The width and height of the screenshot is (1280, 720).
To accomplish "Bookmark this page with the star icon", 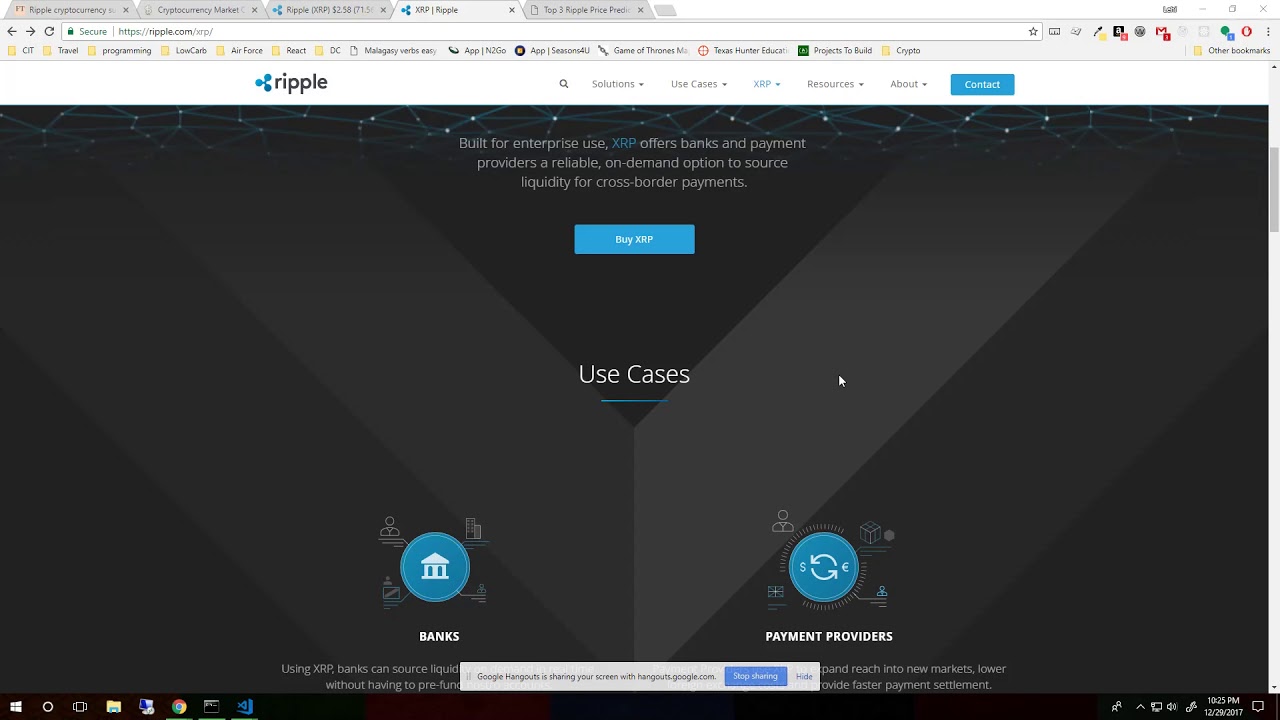I will (x=1033, y=31).
